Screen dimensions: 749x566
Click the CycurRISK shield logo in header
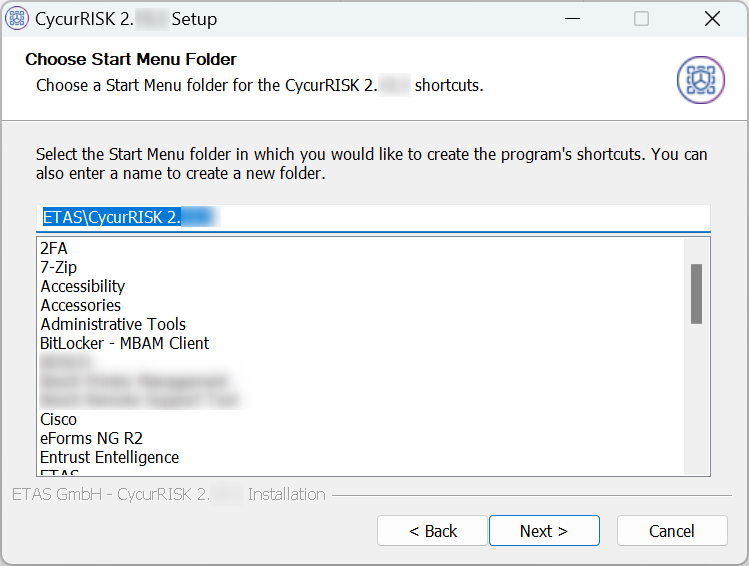(x=700, y=80)
